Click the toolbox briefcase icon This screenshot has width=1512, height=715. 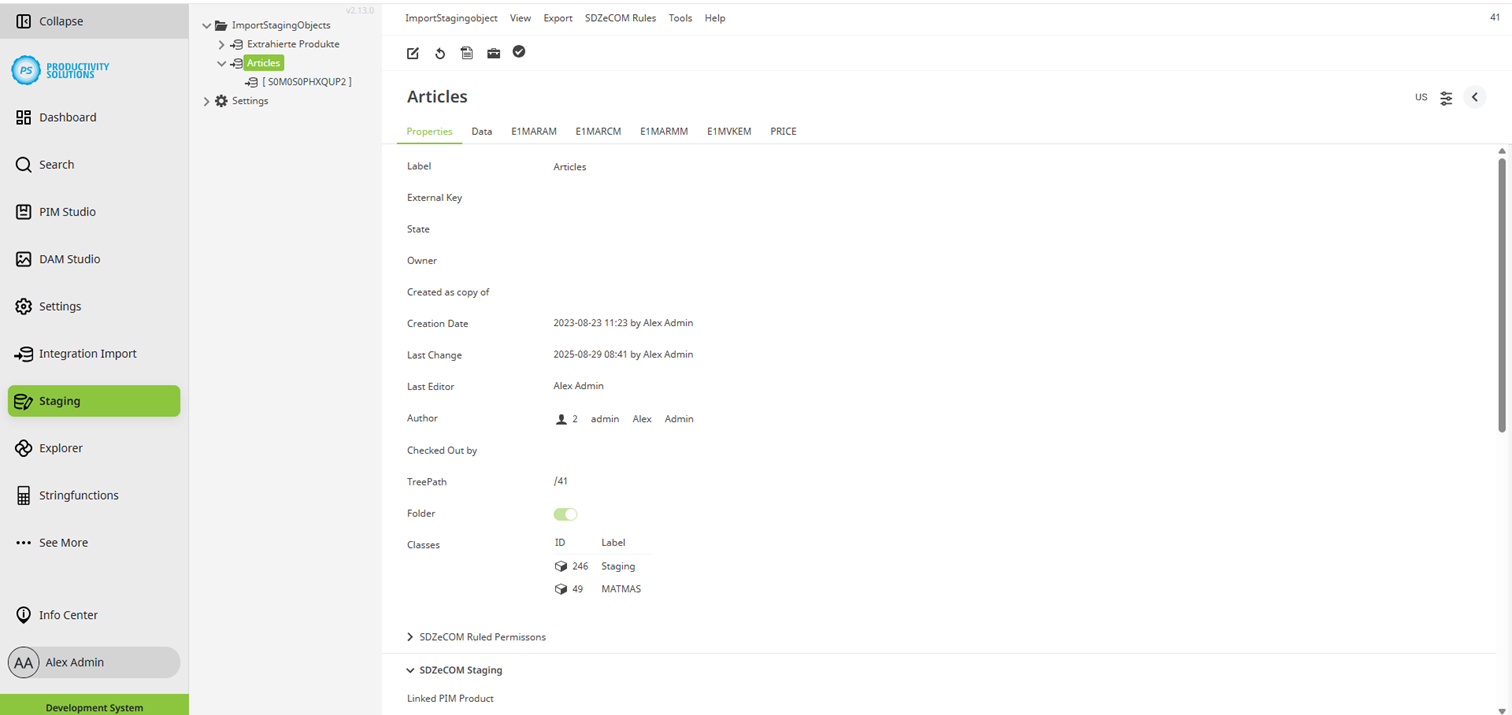(493, 53)
